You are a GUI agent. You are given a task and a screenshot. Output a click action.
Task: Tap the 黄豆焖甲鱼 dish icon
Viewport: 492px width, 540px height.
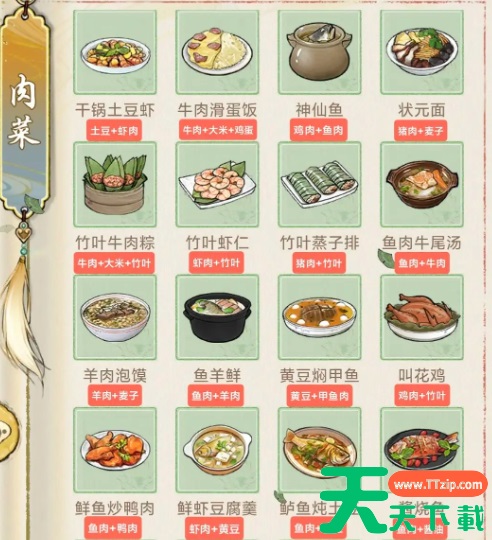click(320, 317)
